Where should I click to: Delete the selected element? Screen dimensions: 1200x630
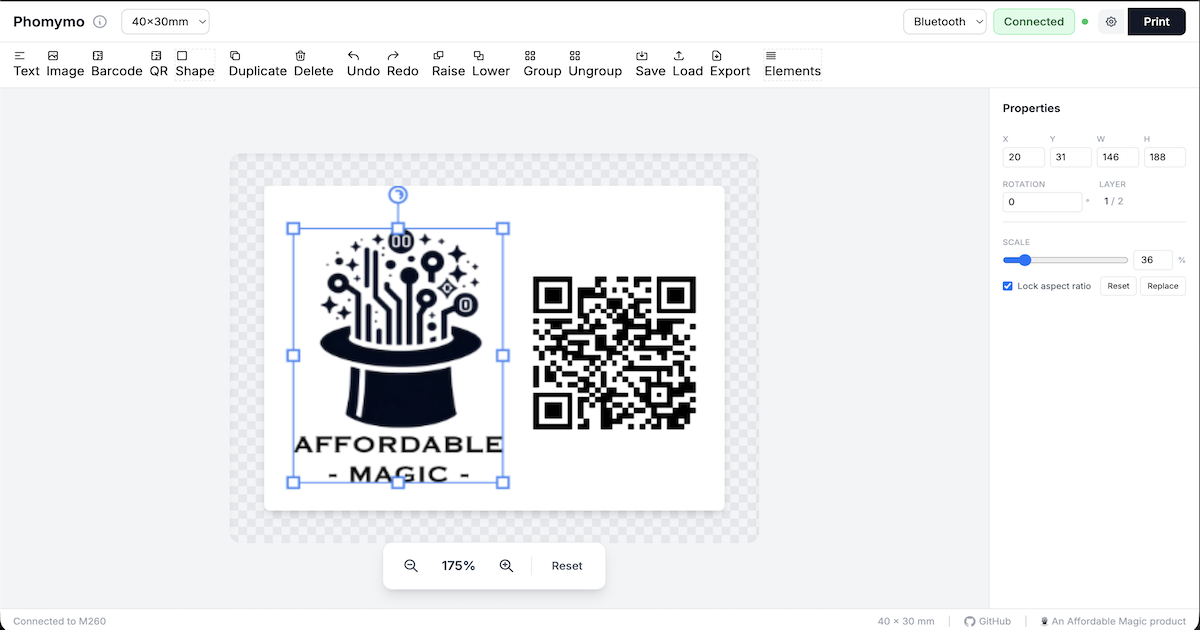tap(314, 64)
